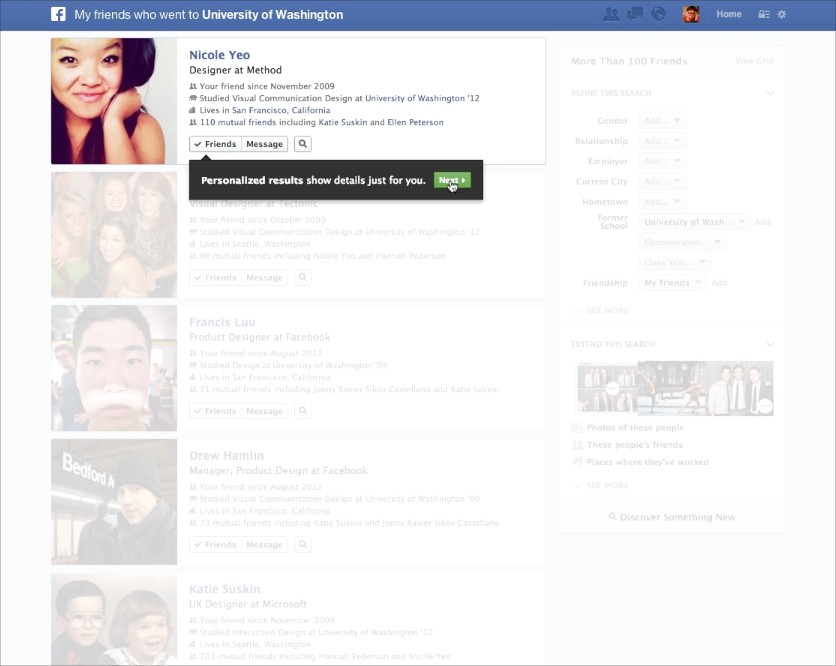This screenshot has width=836, height=666.
Task: Click Add next to Friendship My friends
Action: 719,283
